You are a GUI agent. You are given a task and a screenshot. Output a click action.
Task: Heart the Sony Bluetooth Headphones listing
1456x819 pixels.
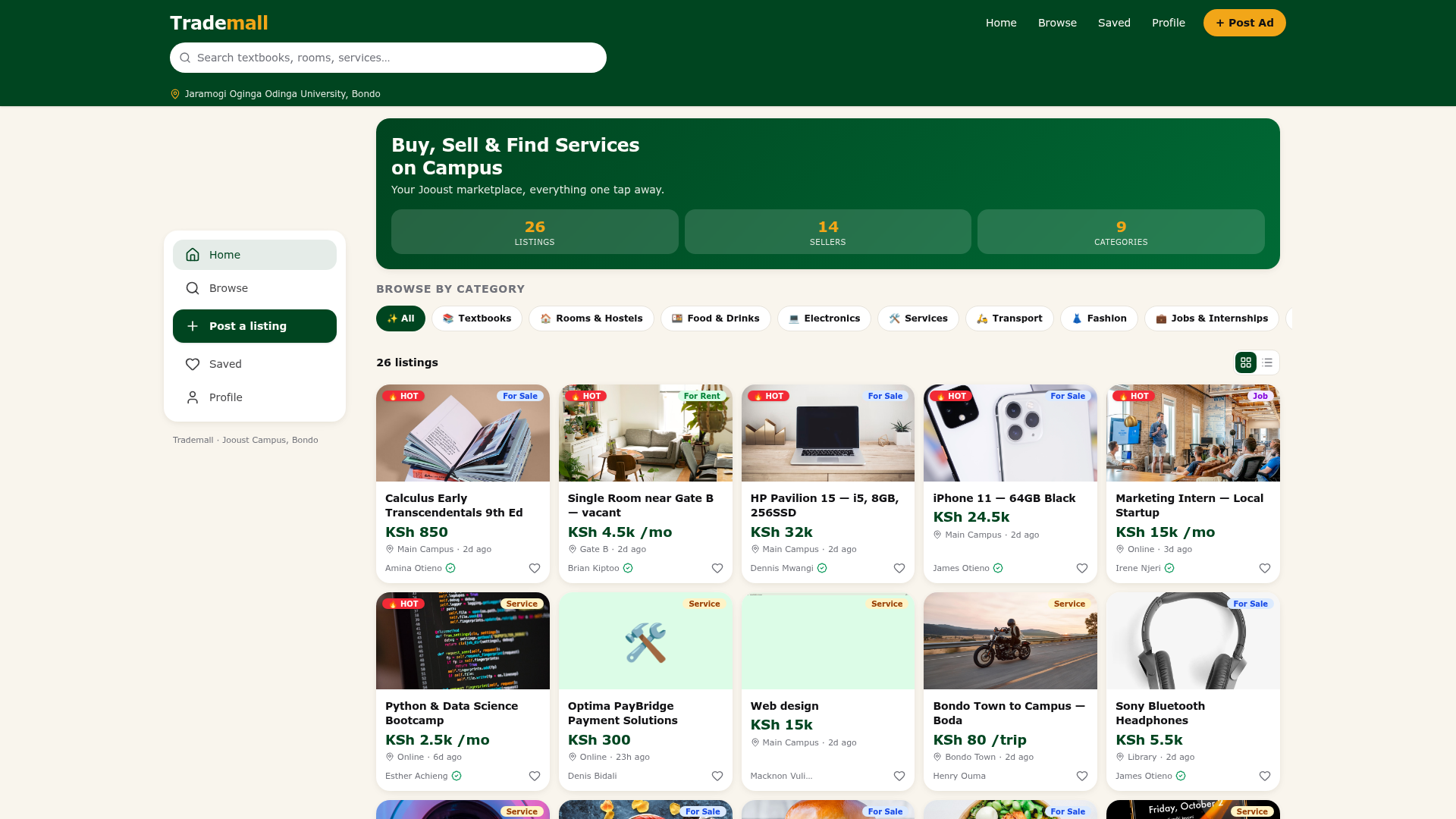(1265, 776)
